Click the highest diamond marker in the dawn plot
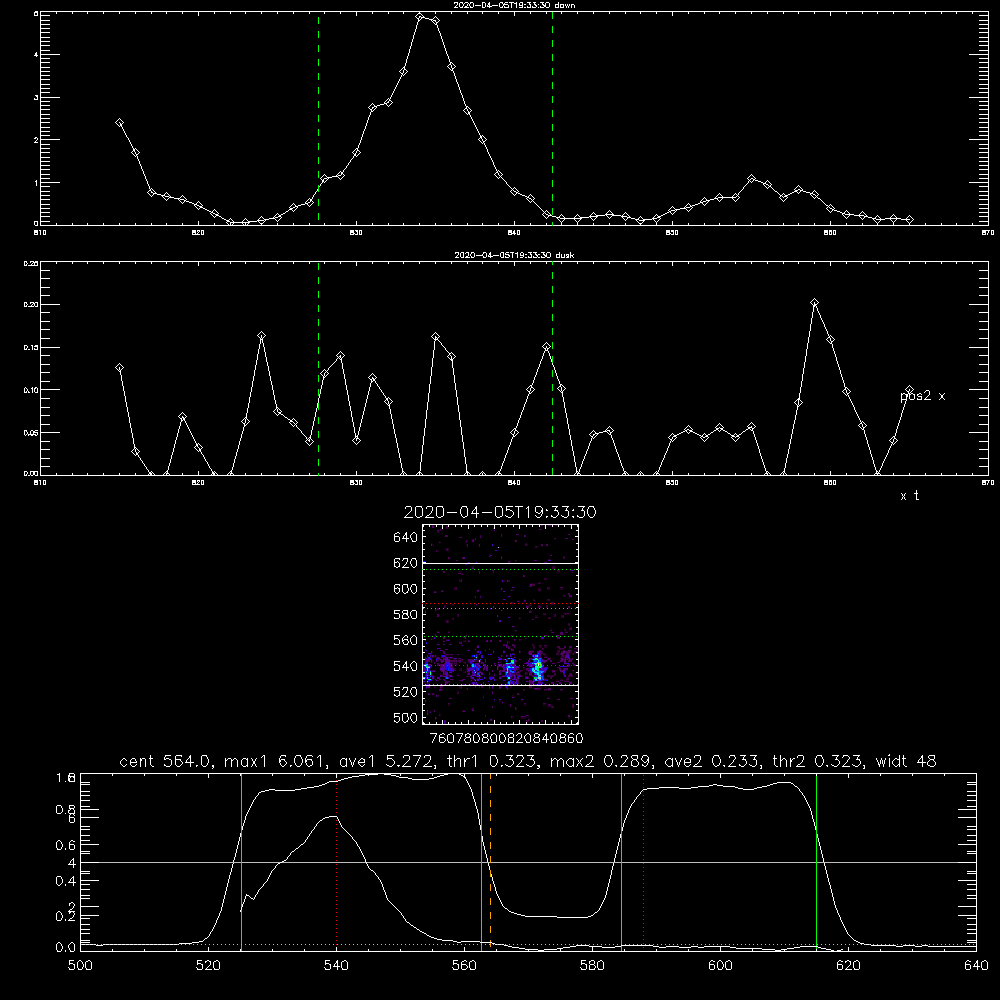 [420, 17]
